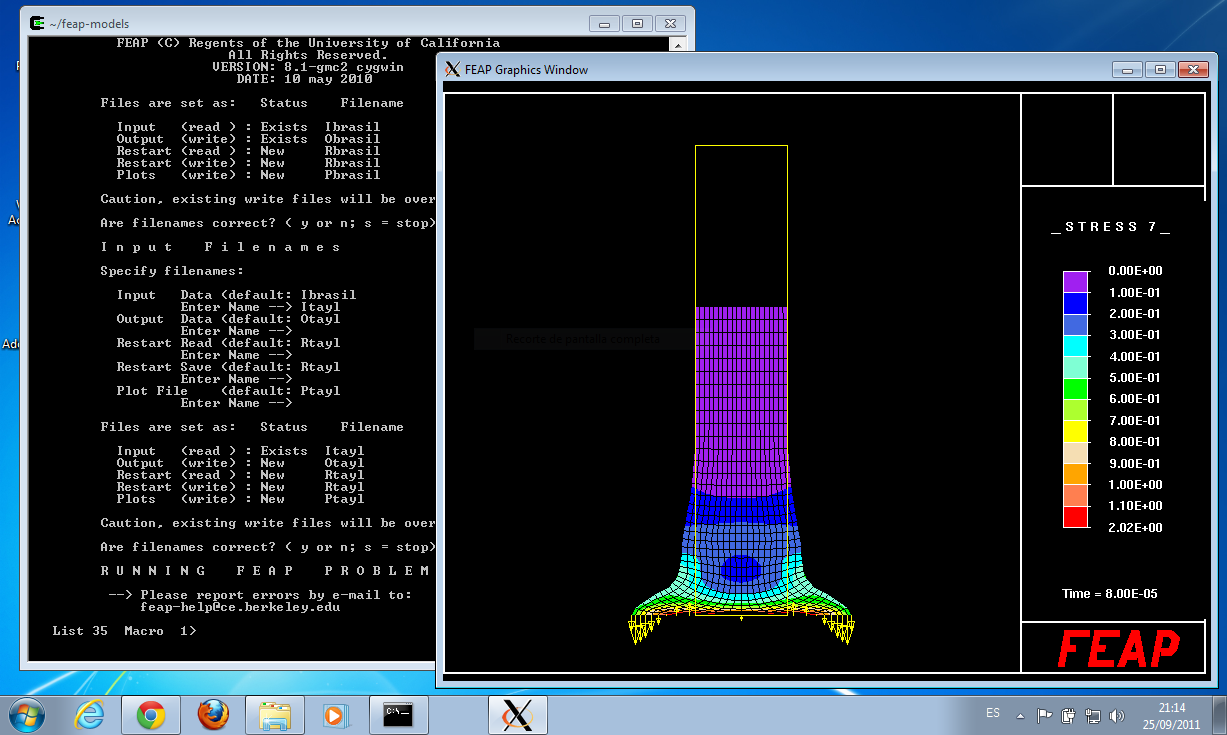The width and height of the screenshot is (1227, 735).
Task: Open Google Chrome from the taskbar
Action: click(151, 714)
